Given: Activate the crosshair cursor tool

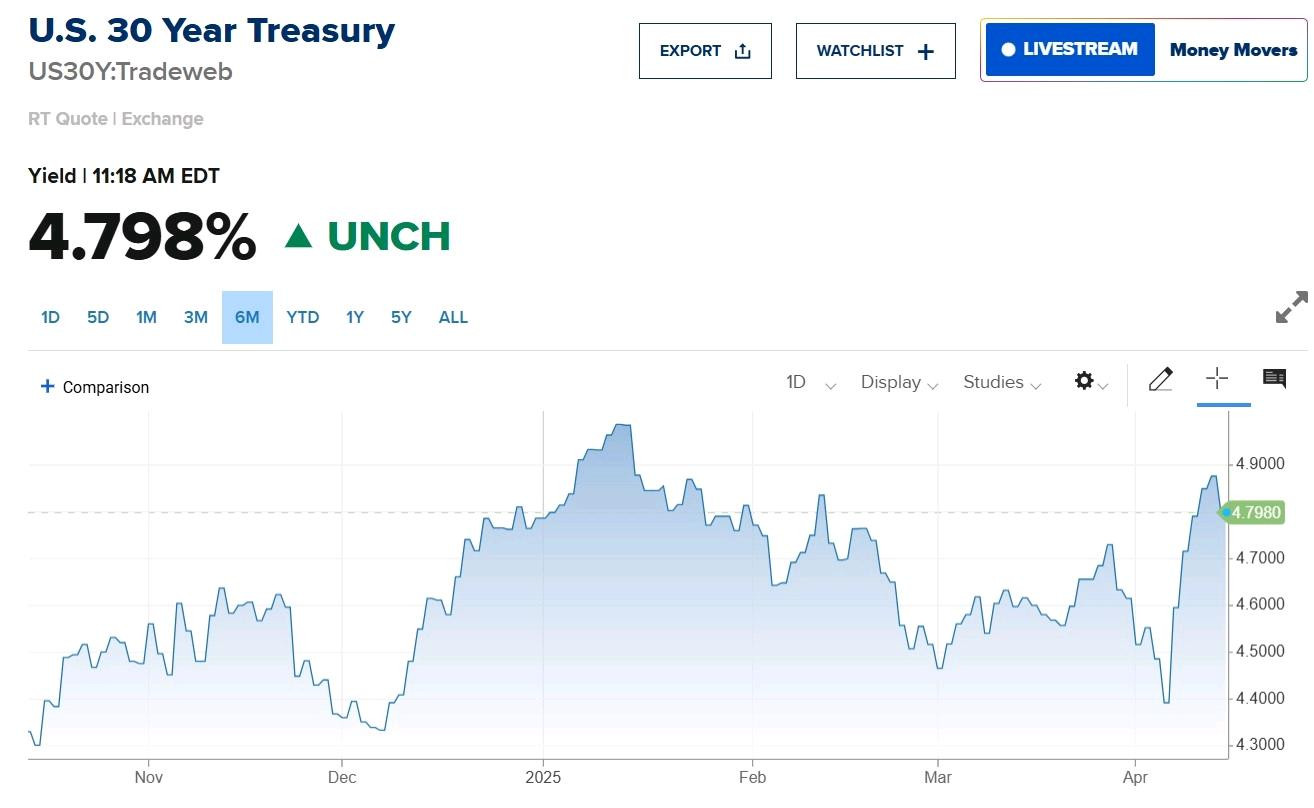Looking at the screenshot, I should (x=1217, y=378).
